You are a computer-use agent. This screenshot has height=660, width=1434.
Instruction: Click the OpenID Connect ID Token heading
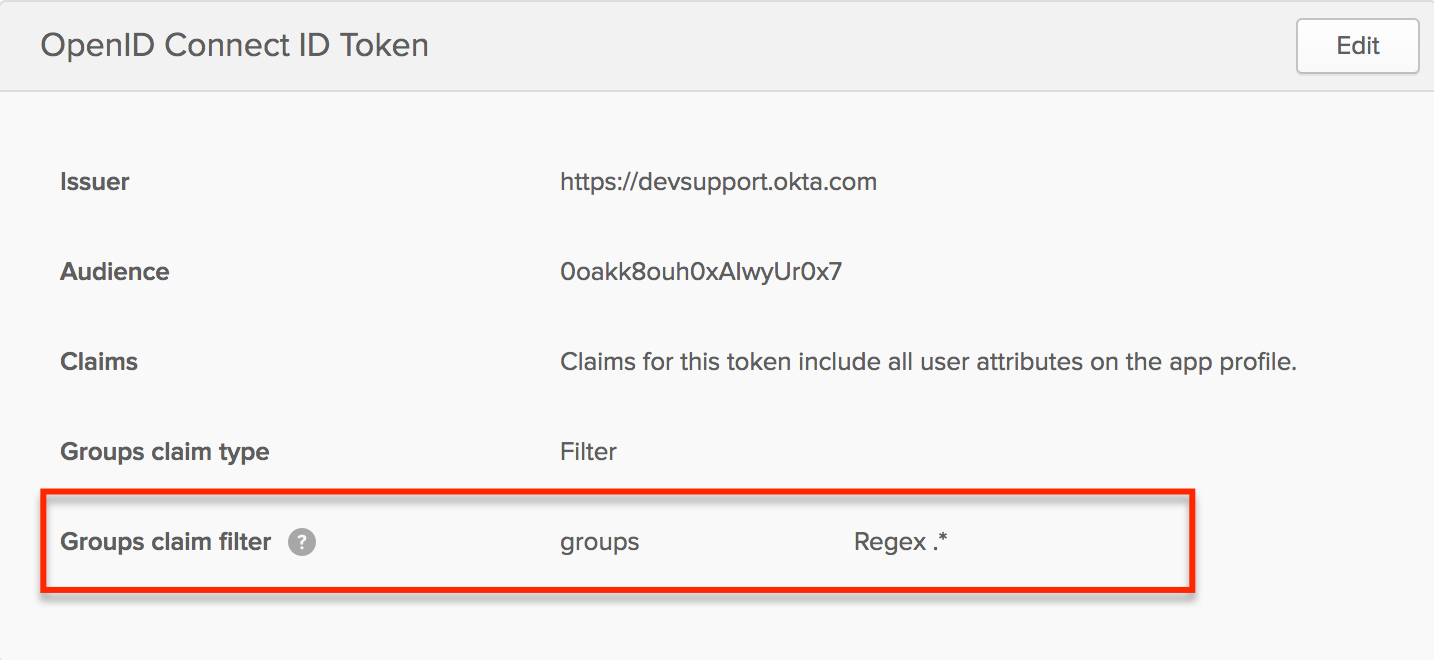[x=234, y=46]
